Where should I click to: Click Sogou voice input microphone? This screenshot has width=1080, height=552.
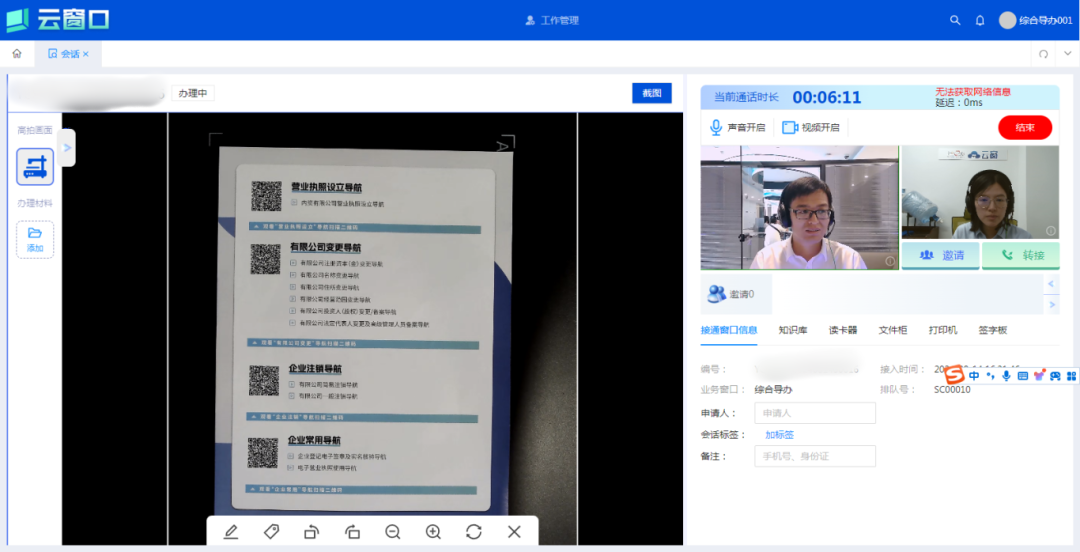click(x=1006, y=376)
